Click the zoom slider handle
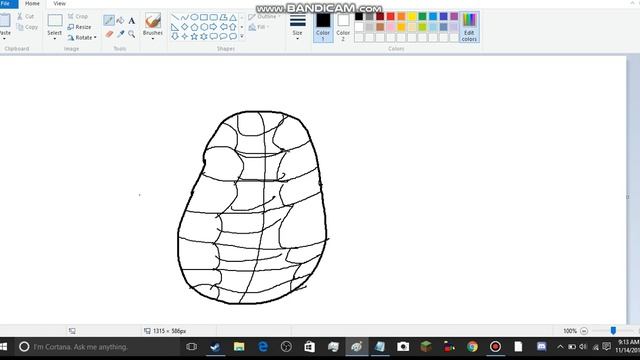 pyautogui.click(x=613, y=331)
